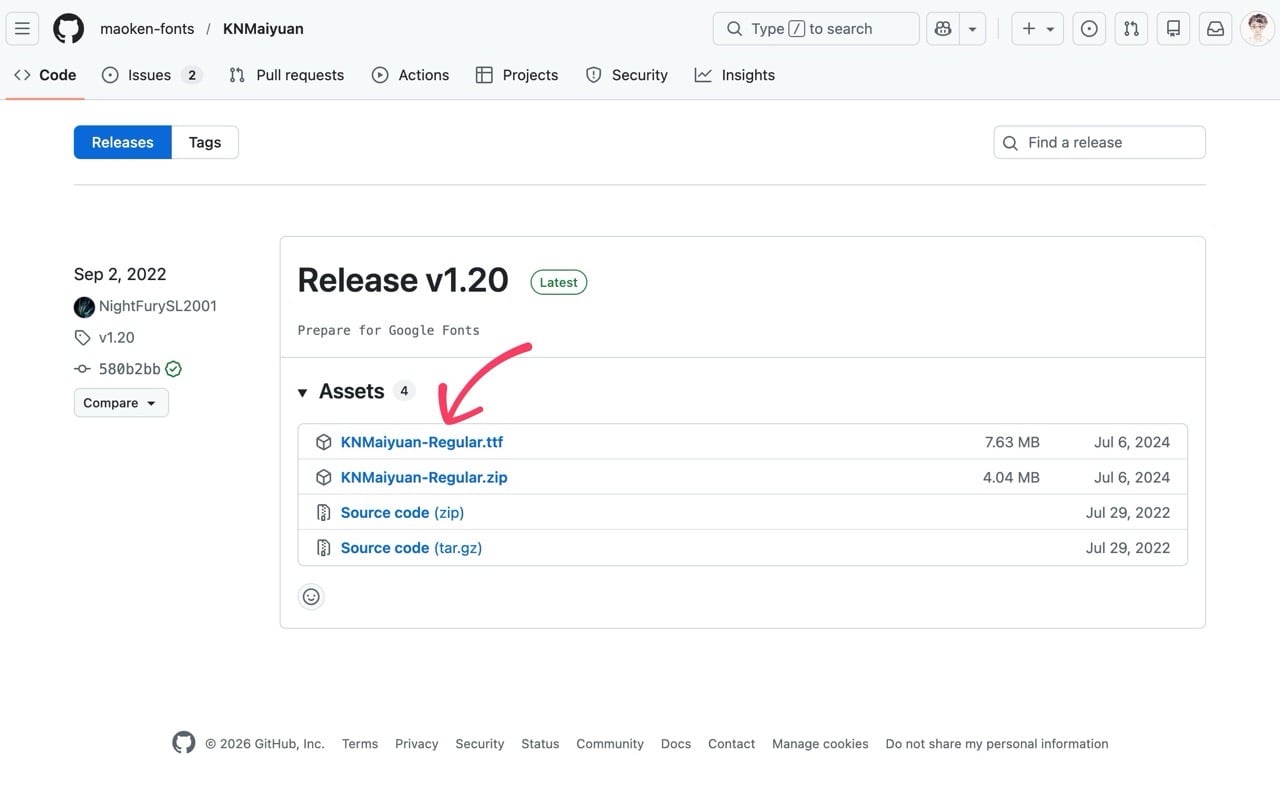Click the Find a release field
This screenshot has height=800, width=1280.
coord(1110,142)
